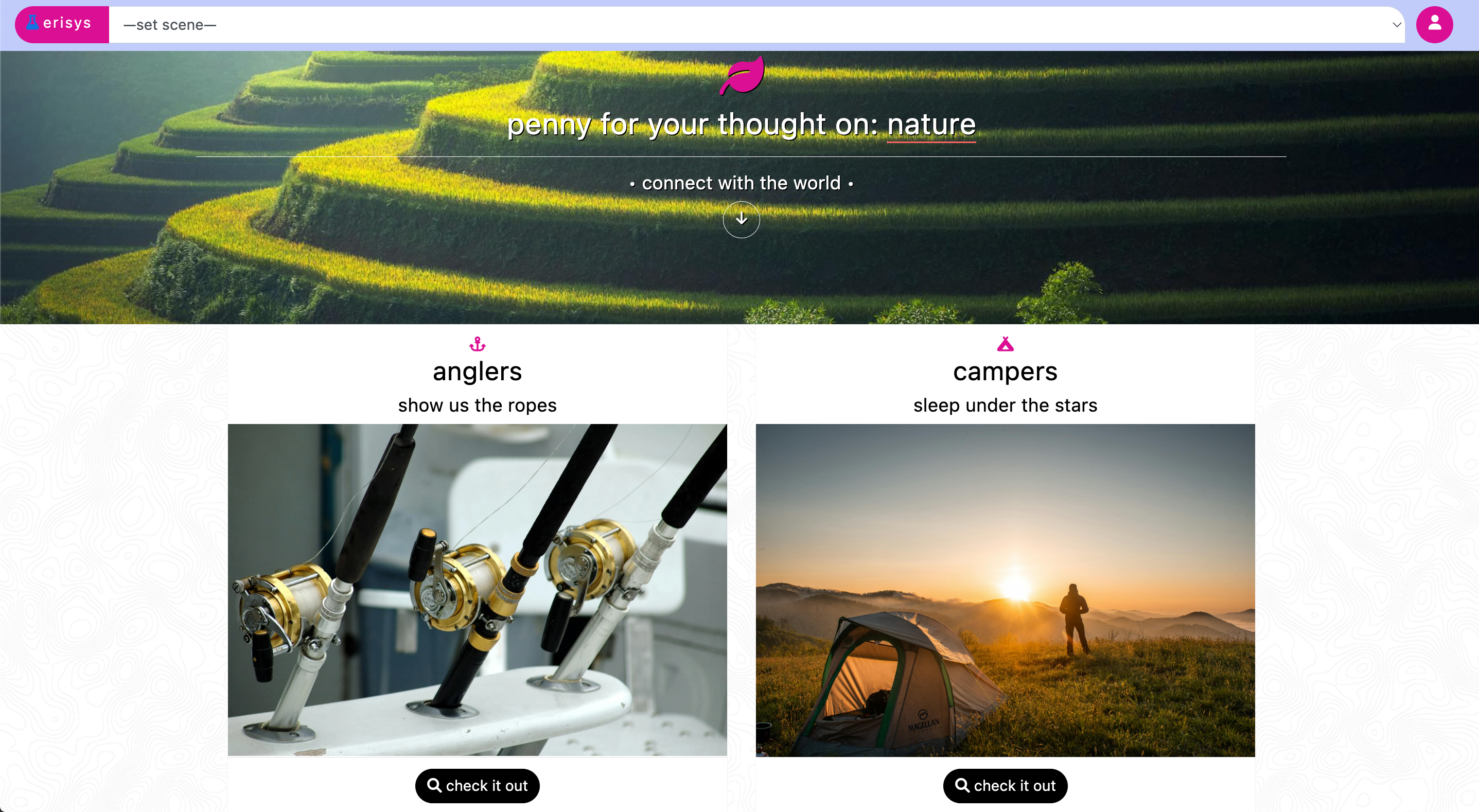
Task: Click magnifier icon on anglers check it out
Action: click(435, 785)
